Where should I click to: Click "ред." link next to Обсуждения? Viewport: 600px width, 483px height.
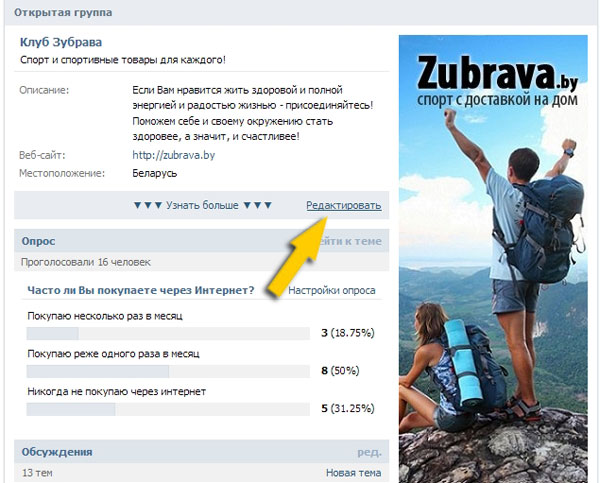point(369,452)
